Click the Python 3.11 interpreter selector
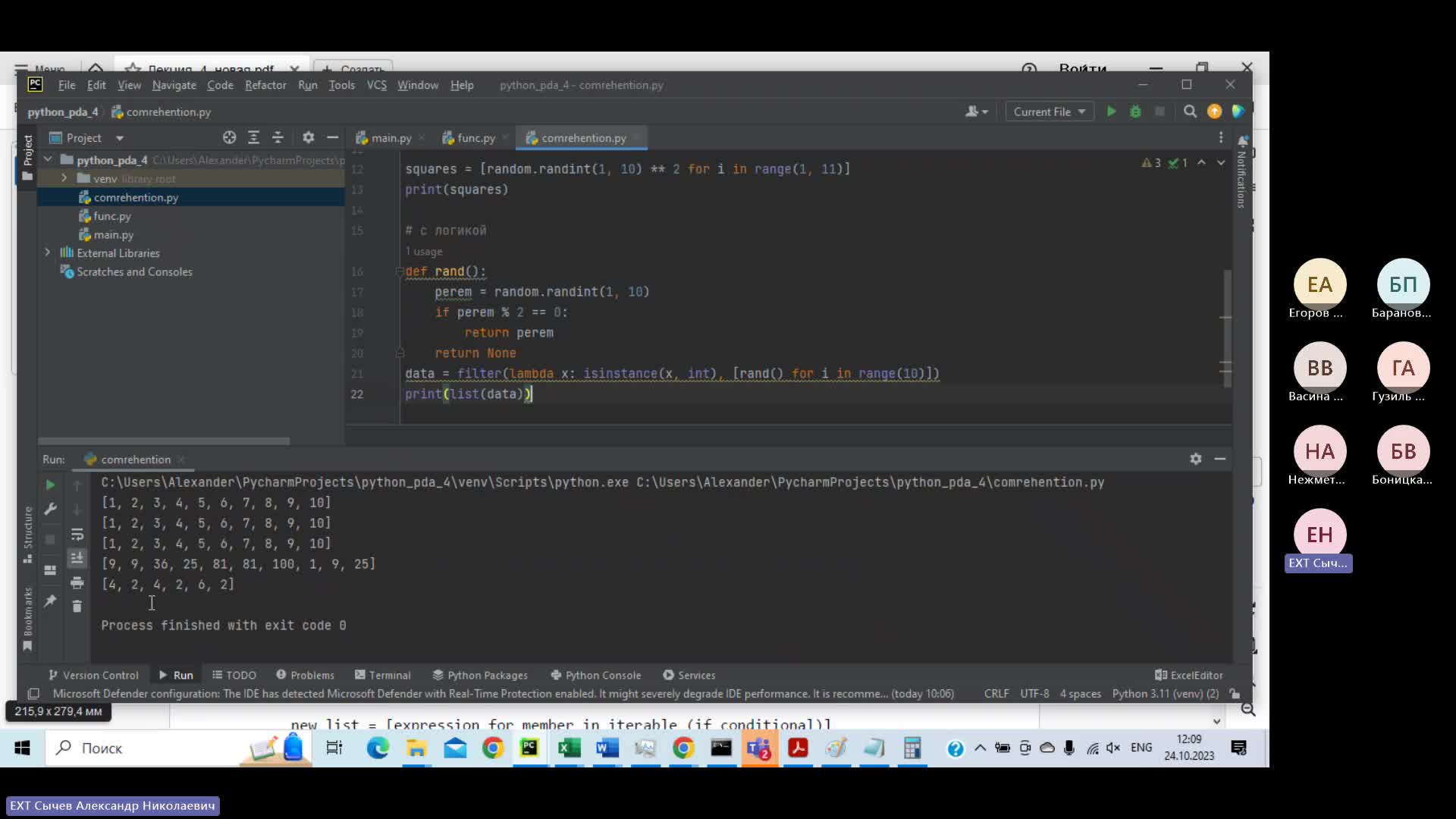 click(x=1166, y=693)
